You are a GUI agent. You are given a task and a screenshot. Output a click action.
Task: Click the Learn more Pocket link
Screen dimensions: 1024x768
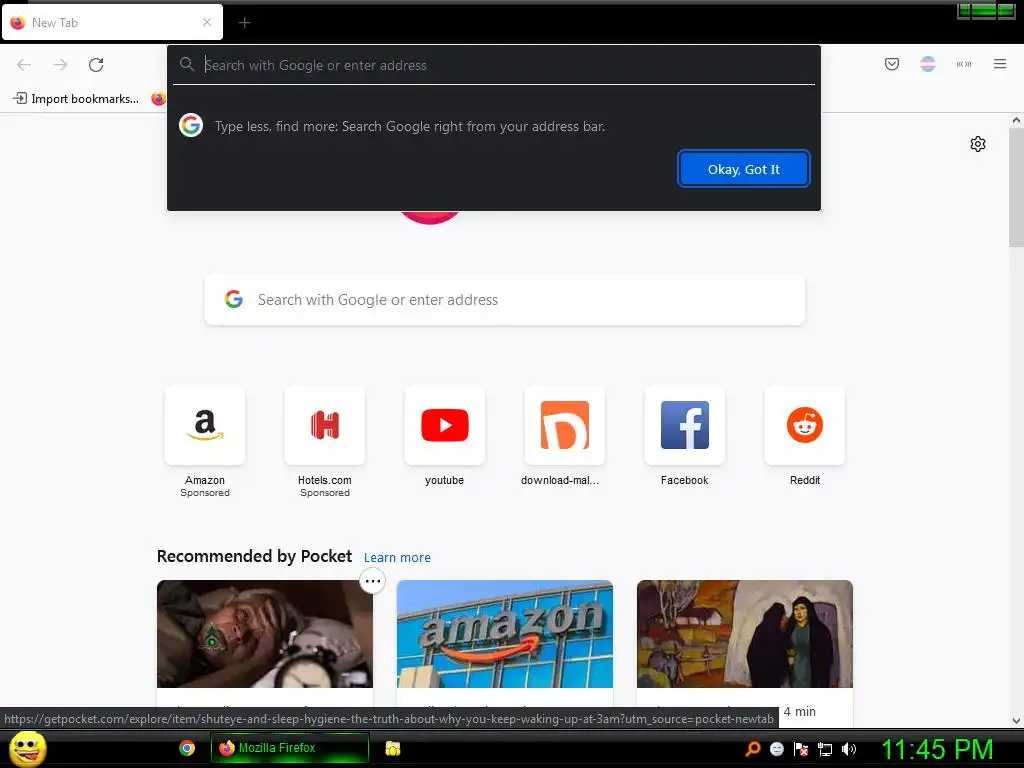coord(397,558)
